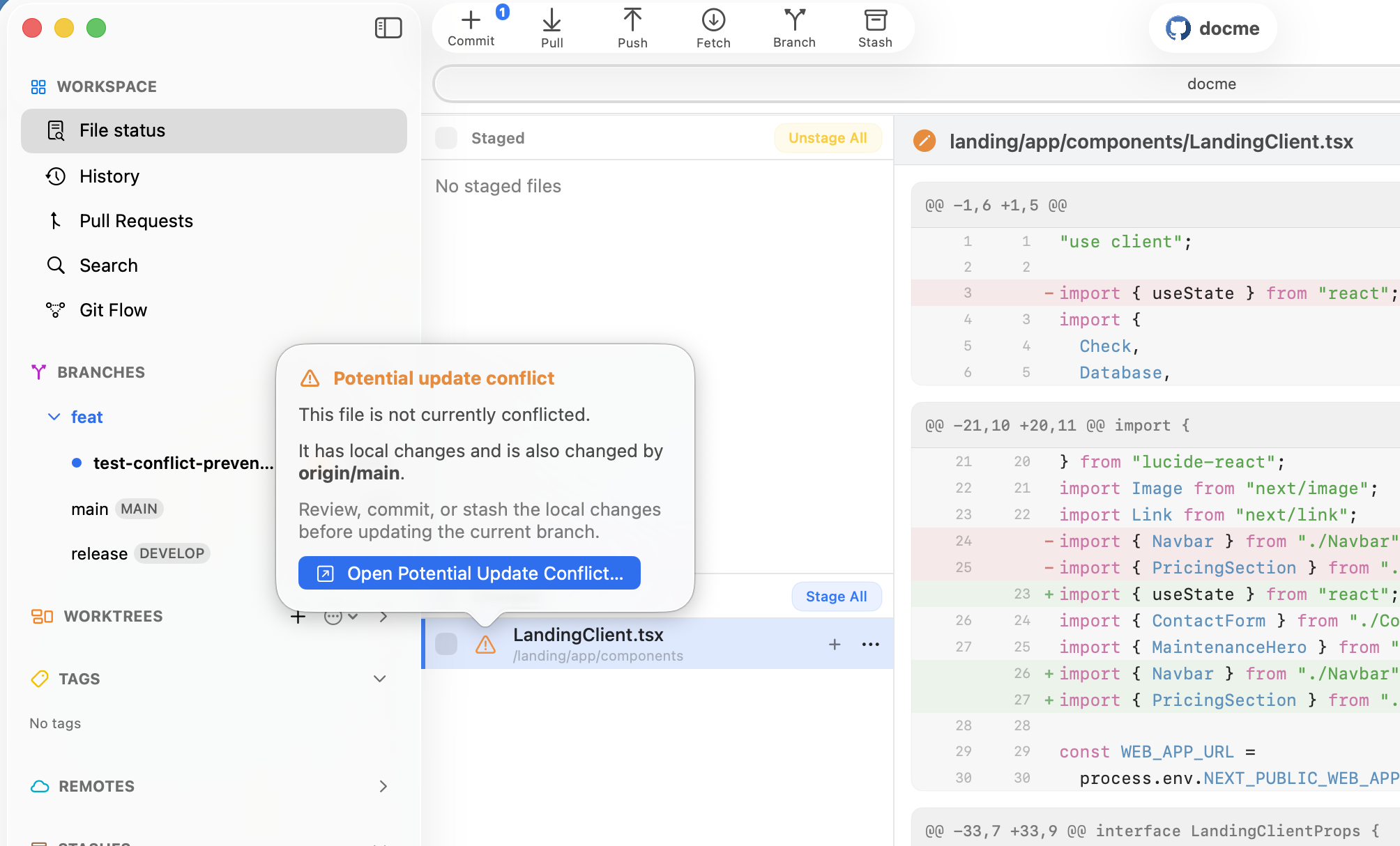Open the Git Flow view
Image resolution: width=1400 pixels, height=846 pixels.
pyautogui.click(x=214, y=310)
